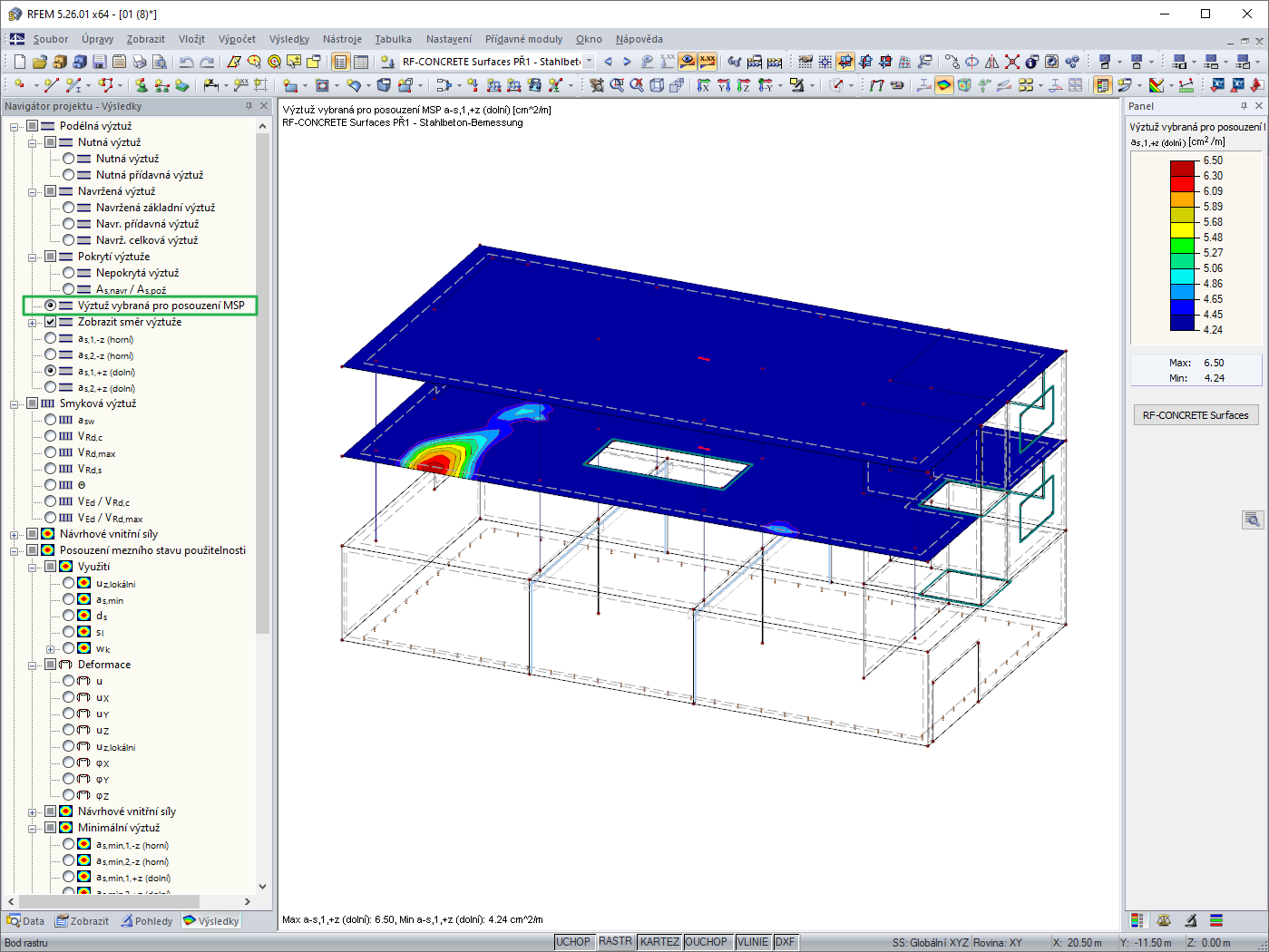Open the Výpočet menu
This screenshot has width=1269, height=952.
click(x=237, y=39)
